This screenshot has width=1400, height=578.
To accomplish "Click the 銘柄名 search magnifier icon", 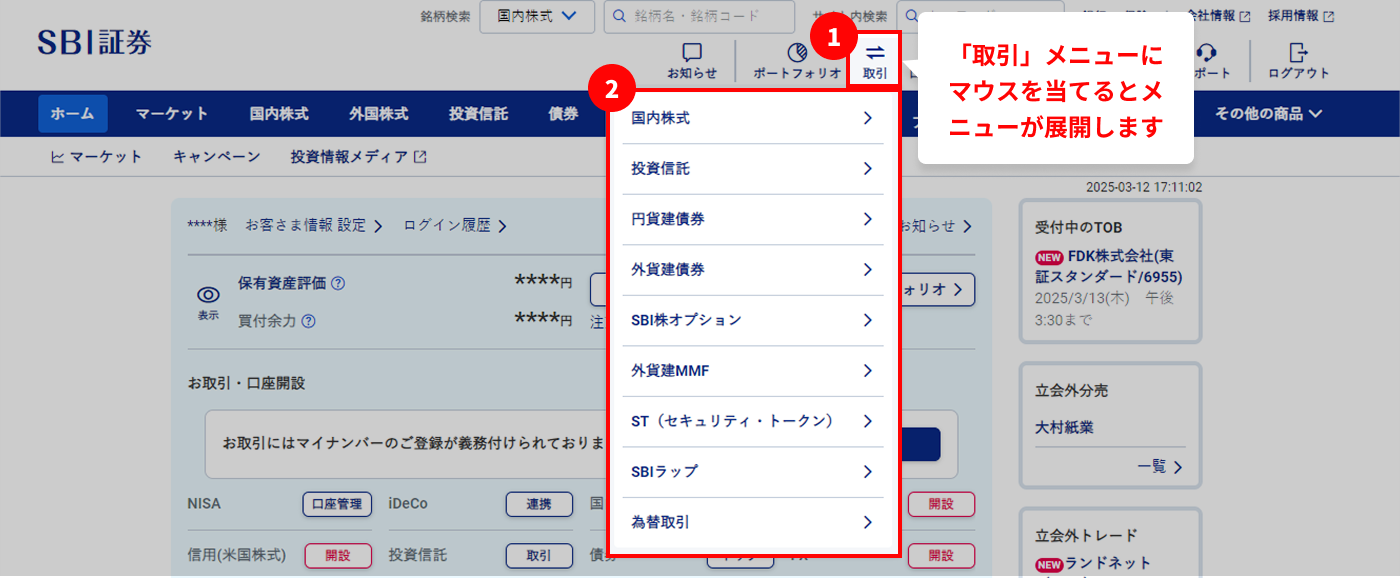I will click(x=621, y=16).
